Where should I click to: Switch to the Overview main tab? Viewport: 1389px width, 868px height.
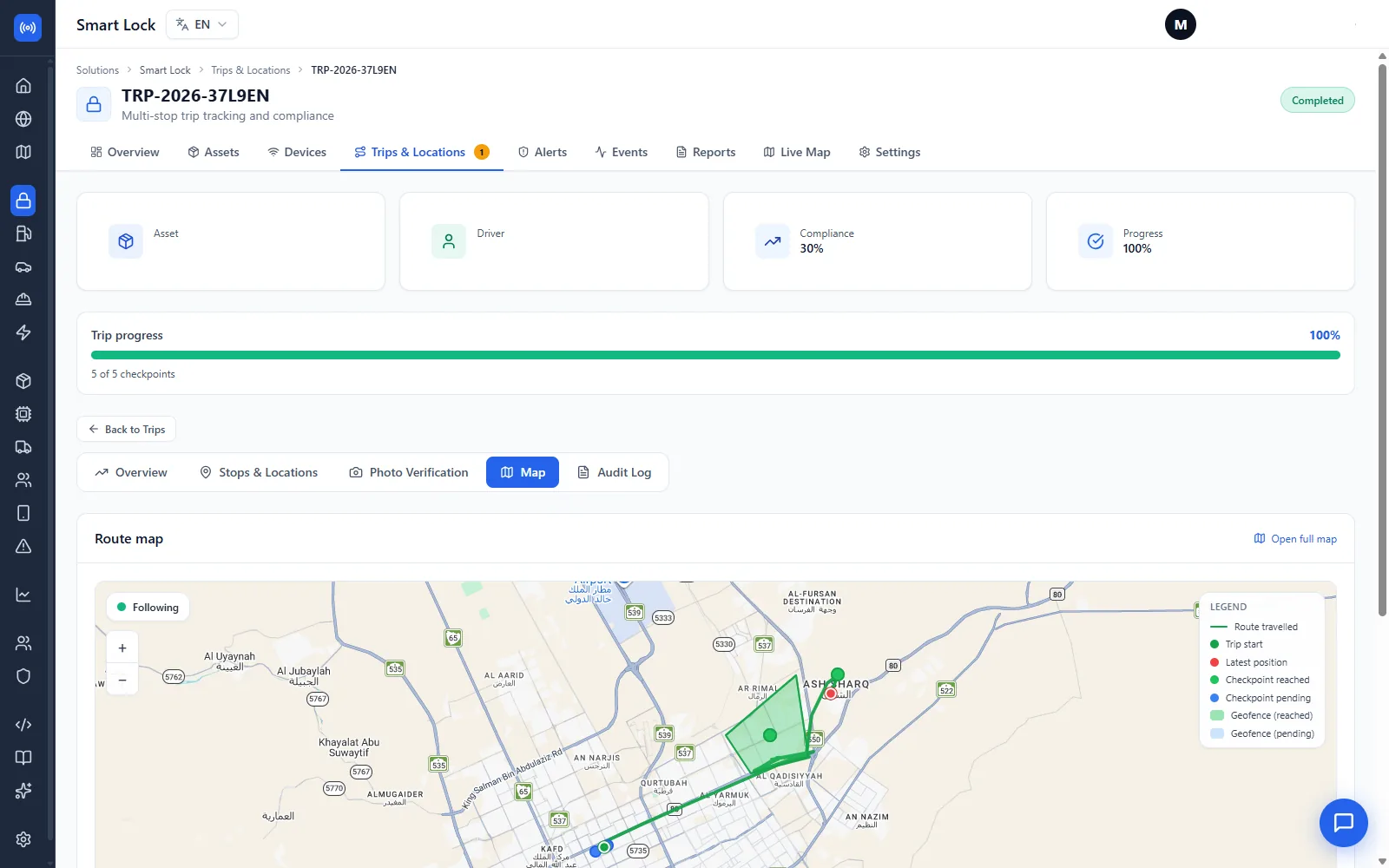pos(125,152)
